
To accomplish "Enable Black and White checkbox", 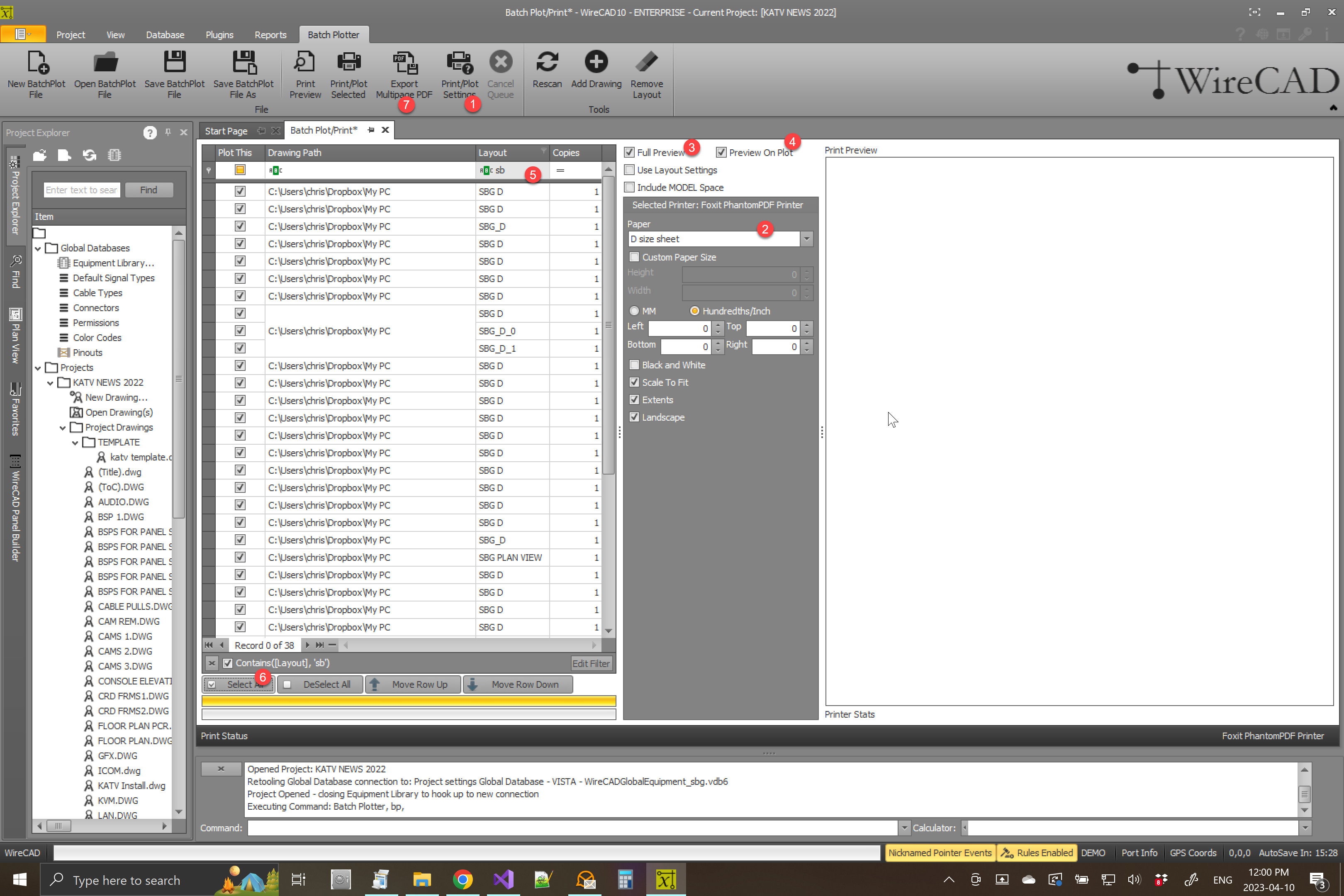I will [634, 365].
